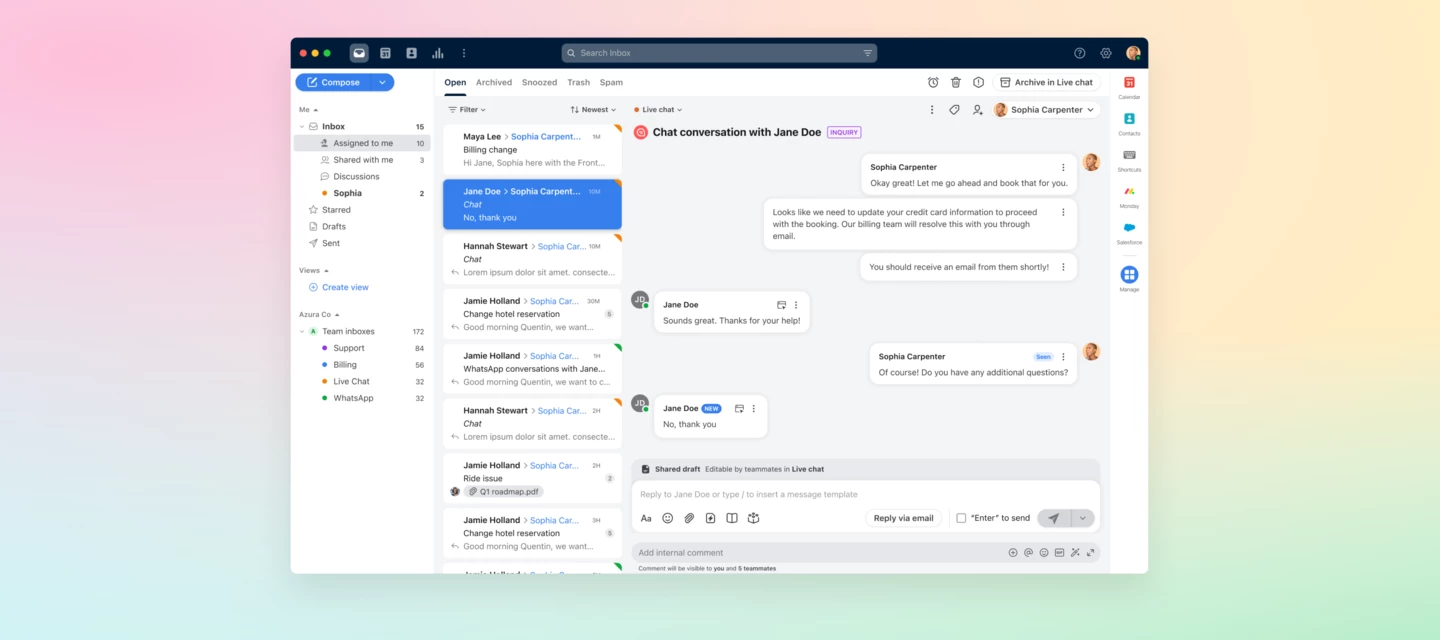This screenshot has height=640, width=1440.
Task: Switch to the Archived tab
Action: point(494,82)
